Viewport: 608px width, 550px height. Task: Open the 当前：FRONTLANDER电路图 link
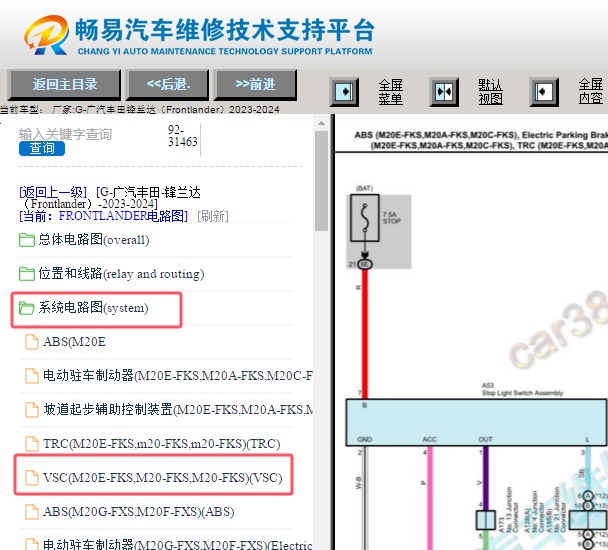[x=104, y=216]
